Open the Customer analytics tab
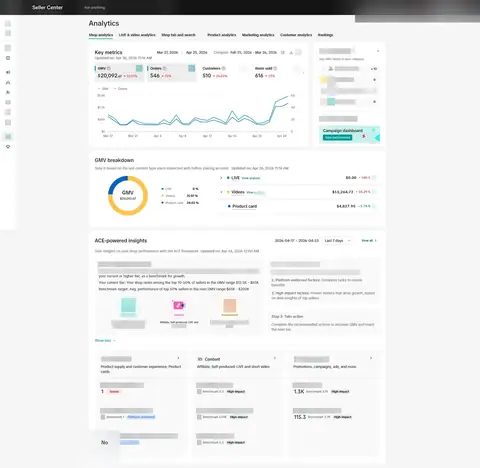This screenshot has height=468, width=480. pos(296,35)
